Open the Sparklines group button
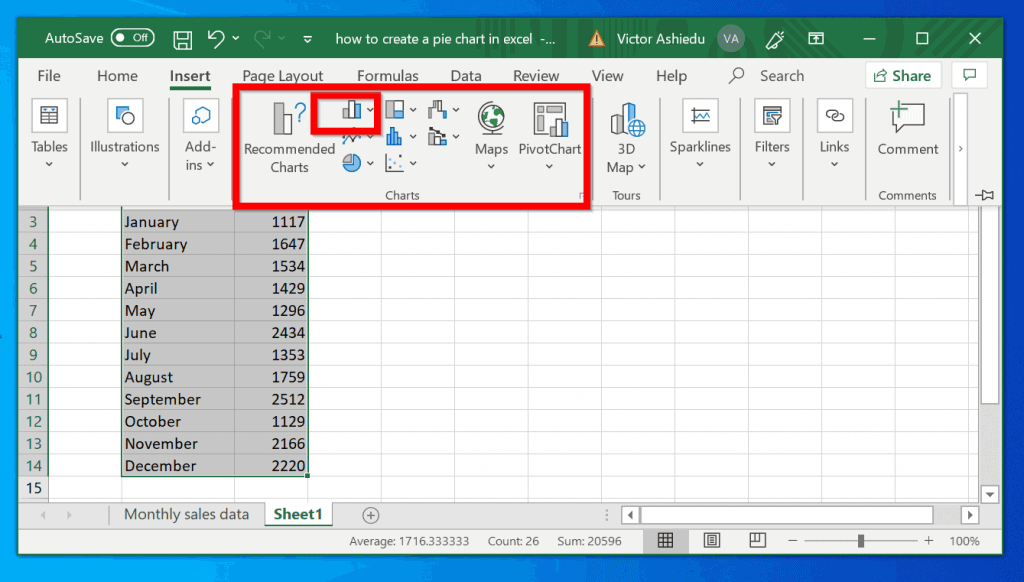 700,136
